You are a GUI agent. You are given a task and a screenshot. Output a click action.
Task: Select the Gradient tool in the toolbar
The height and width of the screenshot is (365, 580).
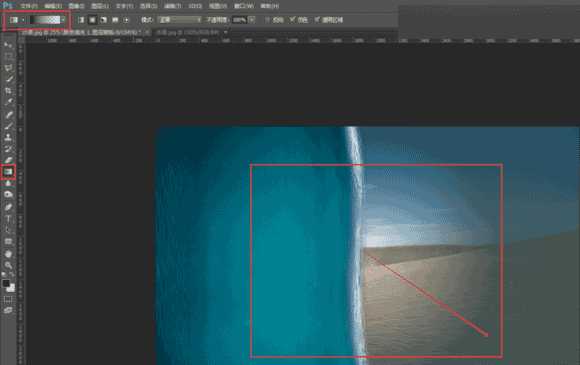(x=8, y=172)
